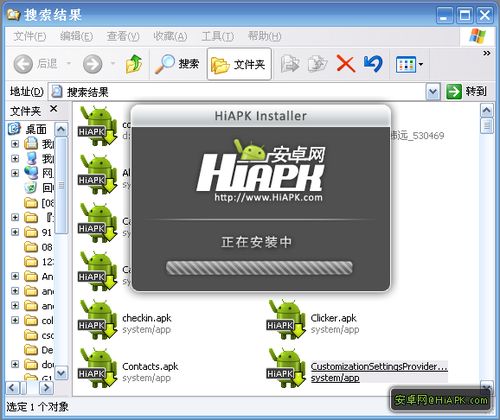Click the Contacts.apk file name
Image resolution: width=500 pixels, height=420 pixels.
coord(150,366)
